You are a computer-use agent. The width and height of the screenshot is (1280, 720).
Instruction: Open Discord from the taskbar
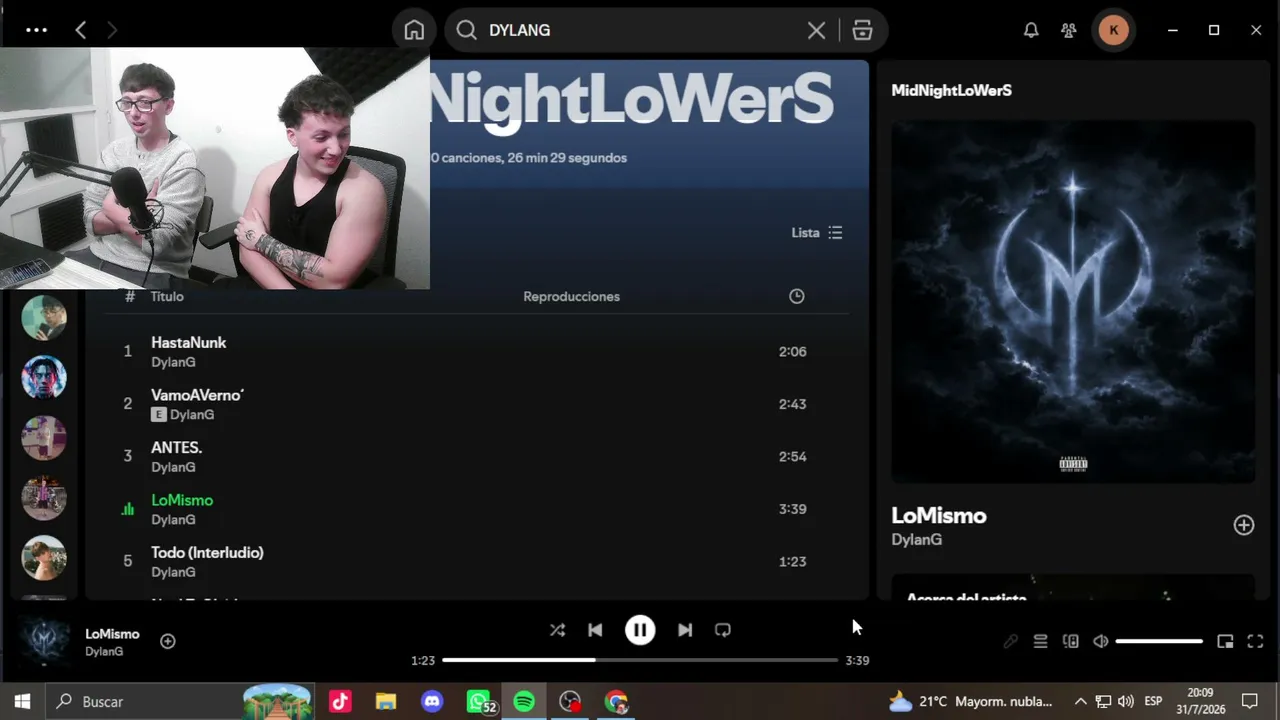[432, 701]
